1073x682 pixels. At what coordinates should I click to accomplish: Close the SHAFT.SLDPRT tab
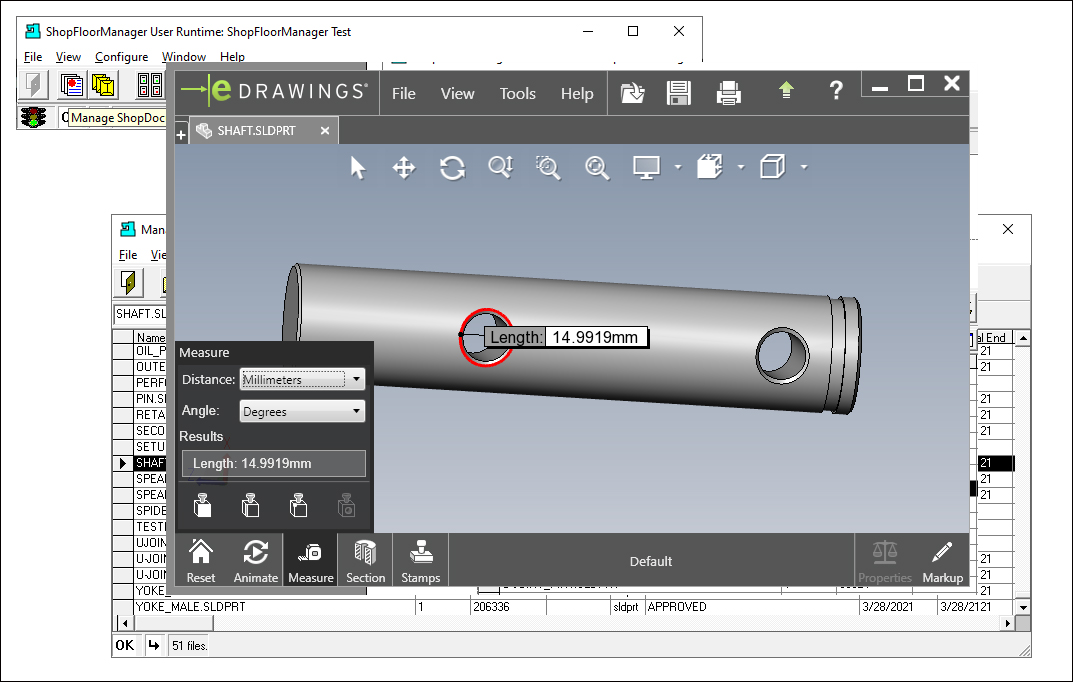click(325, 131)
